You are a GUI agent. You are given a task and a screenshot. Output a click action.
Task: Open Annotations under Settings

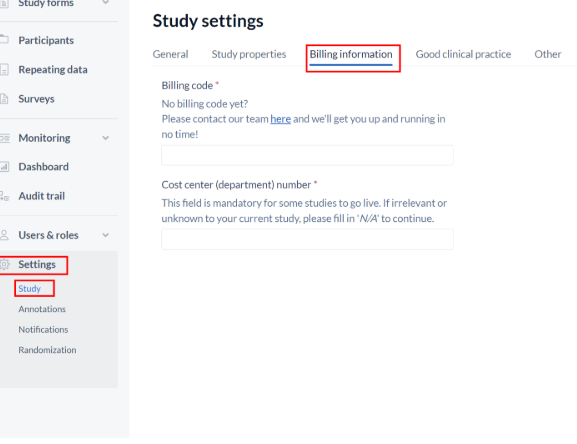click(x=42, y=309)
